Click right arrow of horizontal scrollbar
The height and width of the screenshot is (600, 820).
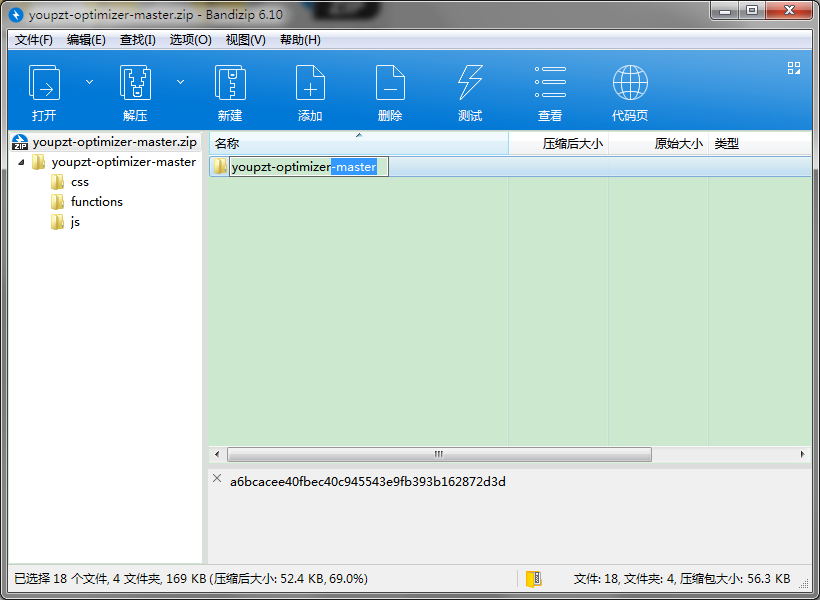pos(803,455)
